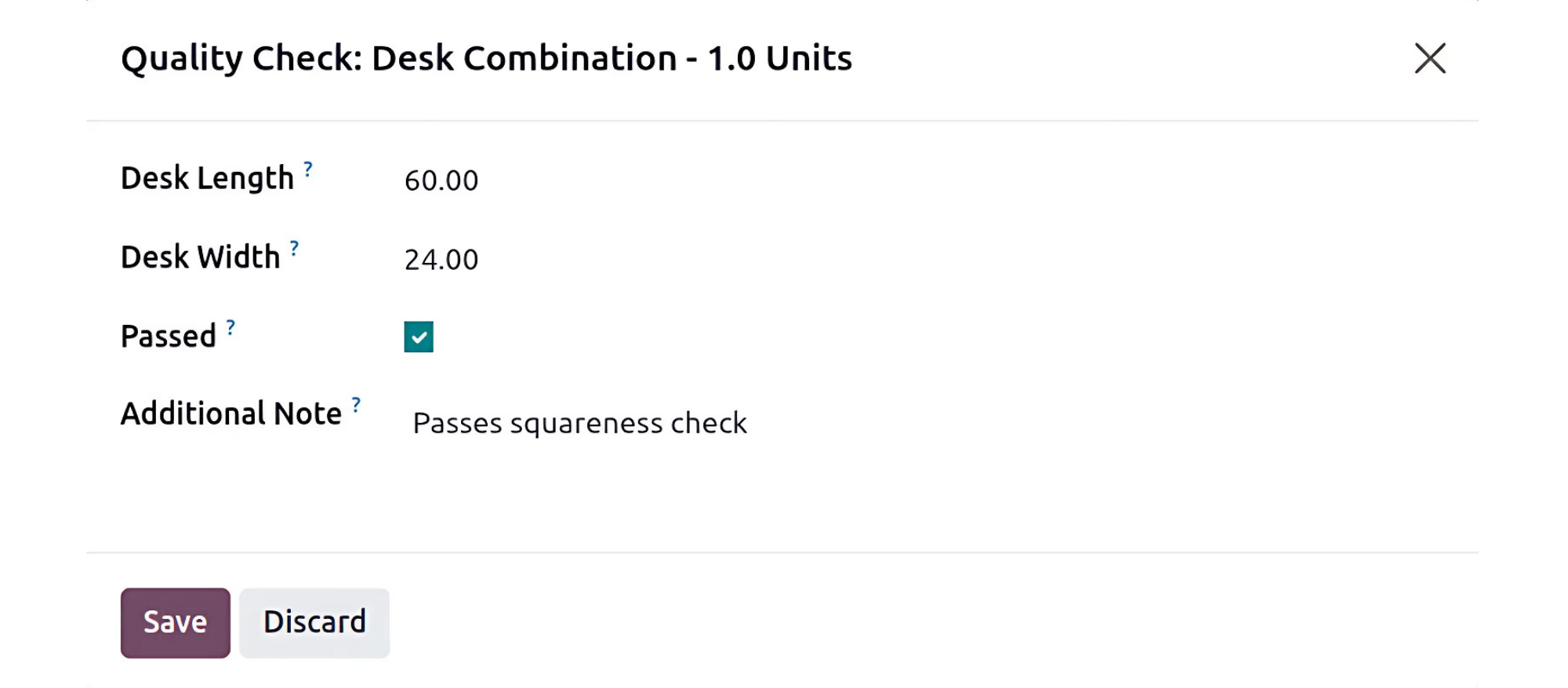This screenshot has width=1568, height=688.
Task: Click the Desk Width value 24.00
Action: (441, 260)
